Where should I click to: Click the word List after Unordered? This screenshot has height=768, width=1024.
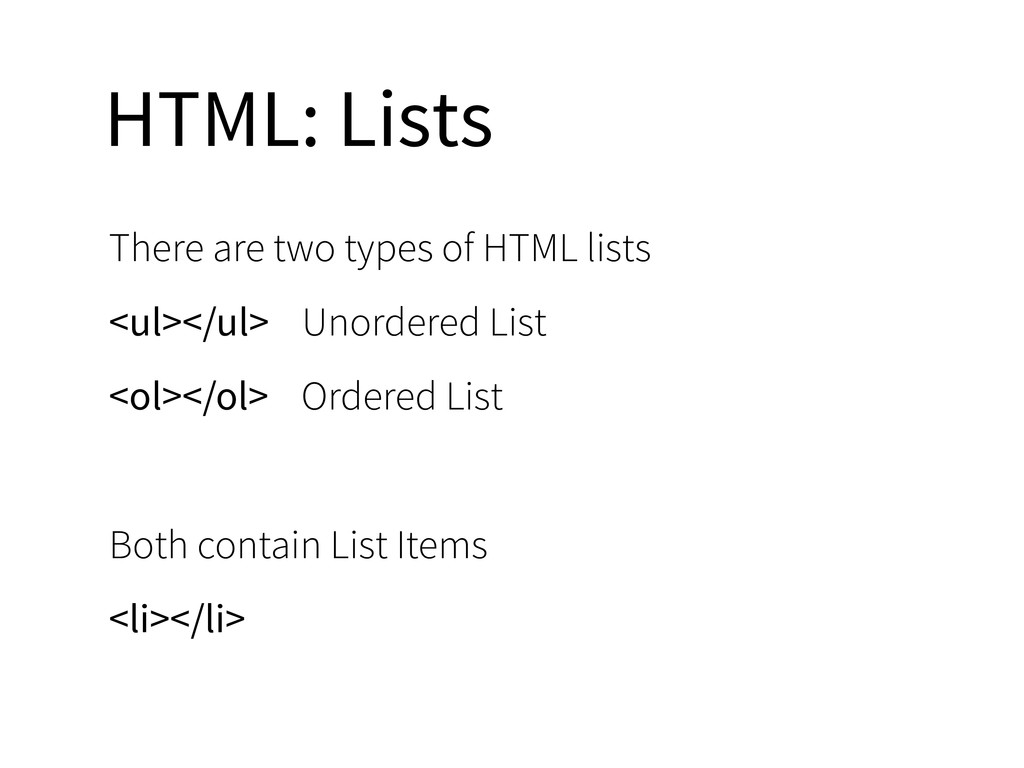coord(517,323)
